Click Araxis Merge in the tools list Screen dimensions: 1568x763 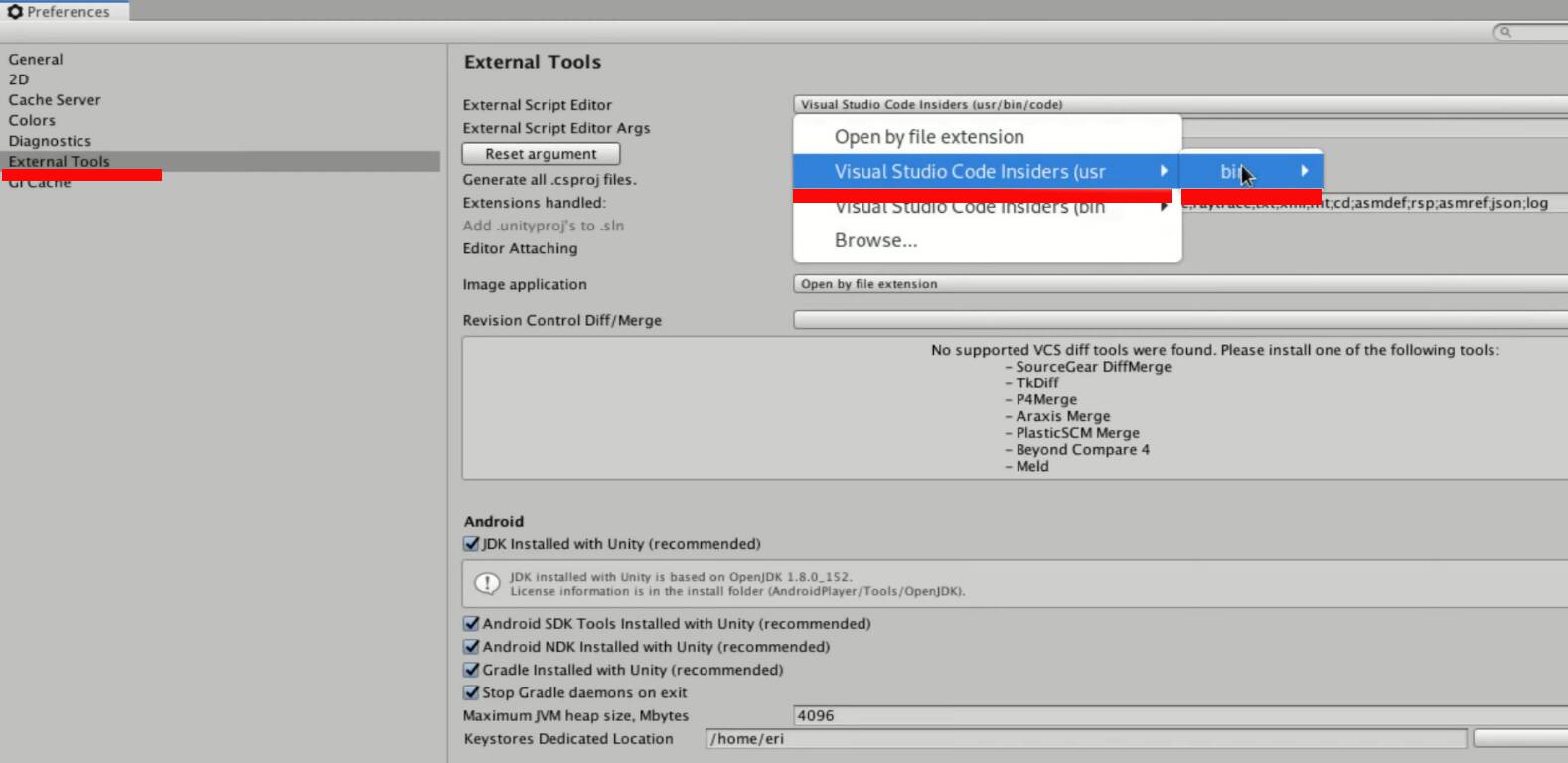(1063, 416)
